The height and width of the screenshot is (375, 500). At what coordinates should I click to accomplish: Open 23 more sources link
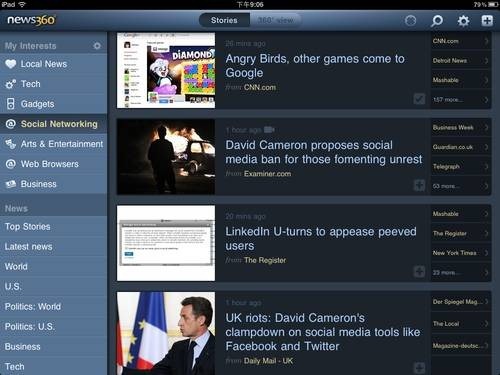[461, 273]
